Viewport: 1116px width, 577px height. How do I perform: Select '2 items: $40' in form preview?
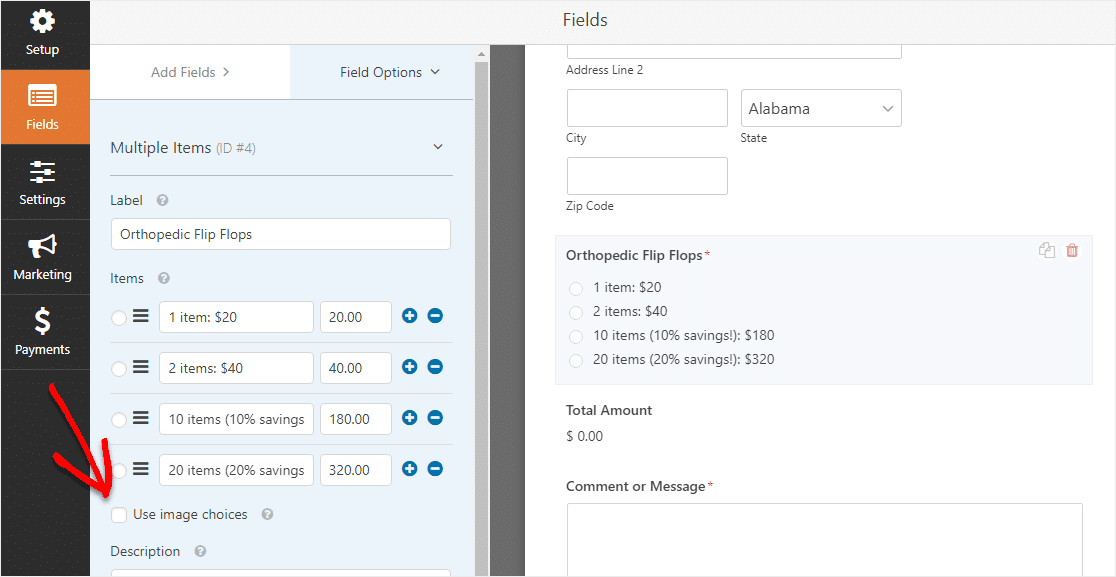(x=576, y=313)
